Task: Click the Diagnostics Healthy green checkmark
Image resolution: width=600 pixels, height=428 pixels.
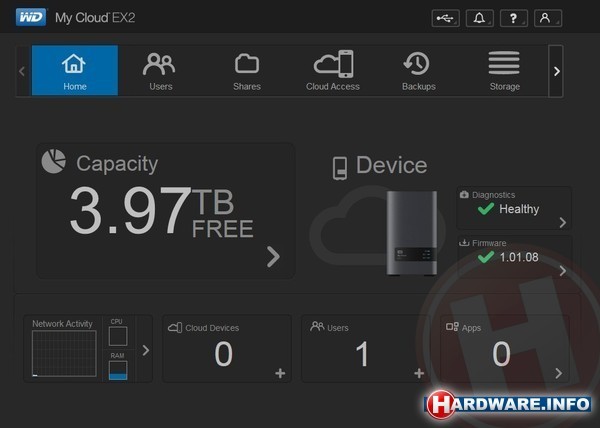Action: coord(486,208)
